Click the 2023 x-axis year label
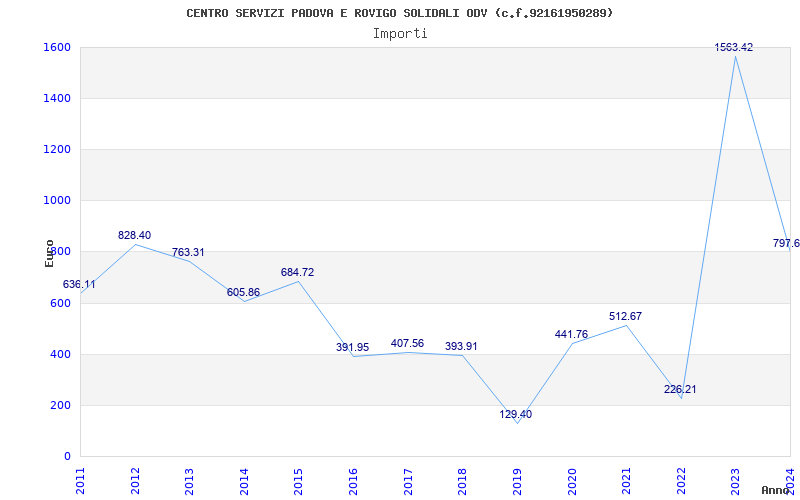 pos(735,481)
